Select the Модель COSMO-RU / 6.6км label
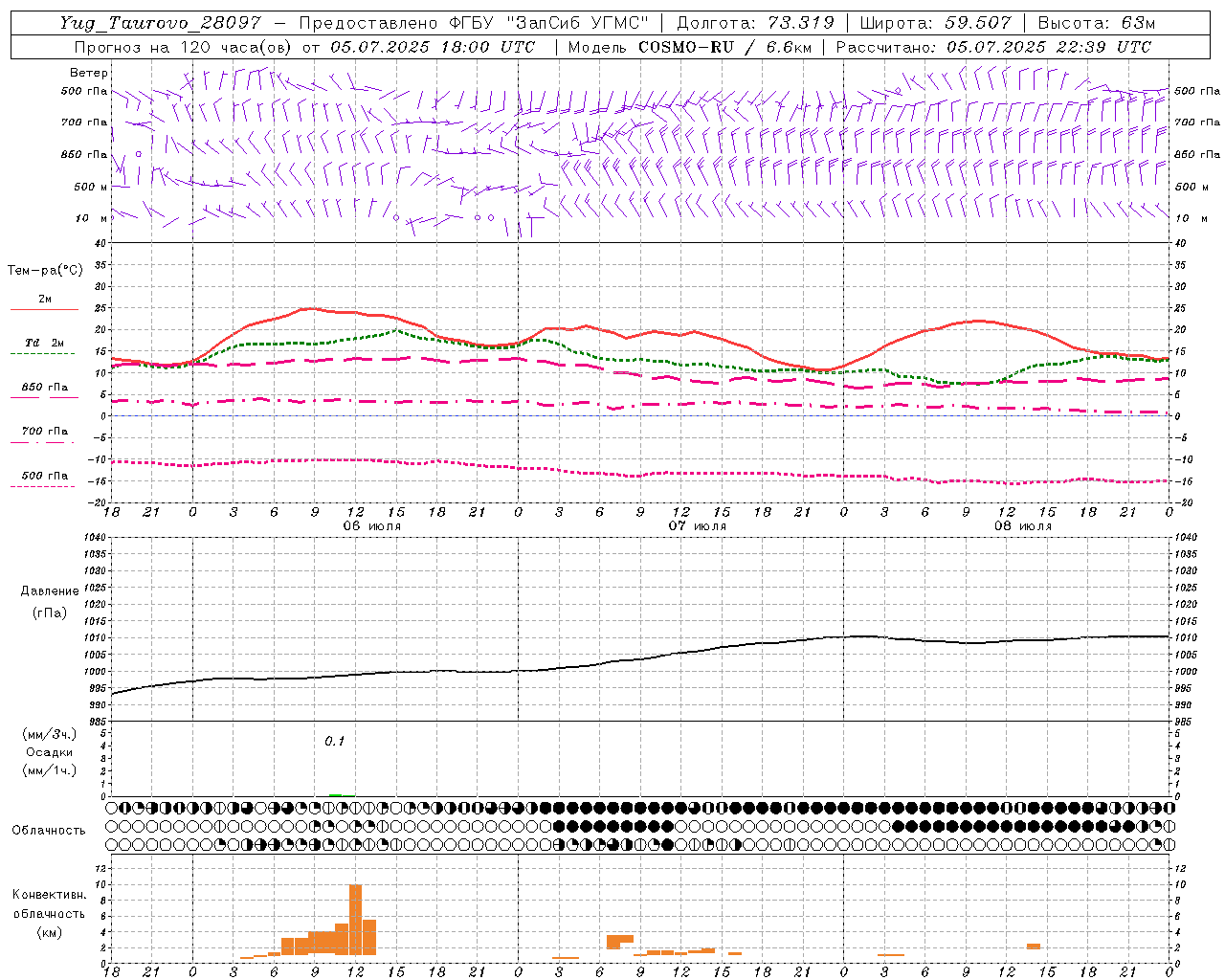Image resolution: width=1225 pixels, height=980 pixels. click(689, 47)
